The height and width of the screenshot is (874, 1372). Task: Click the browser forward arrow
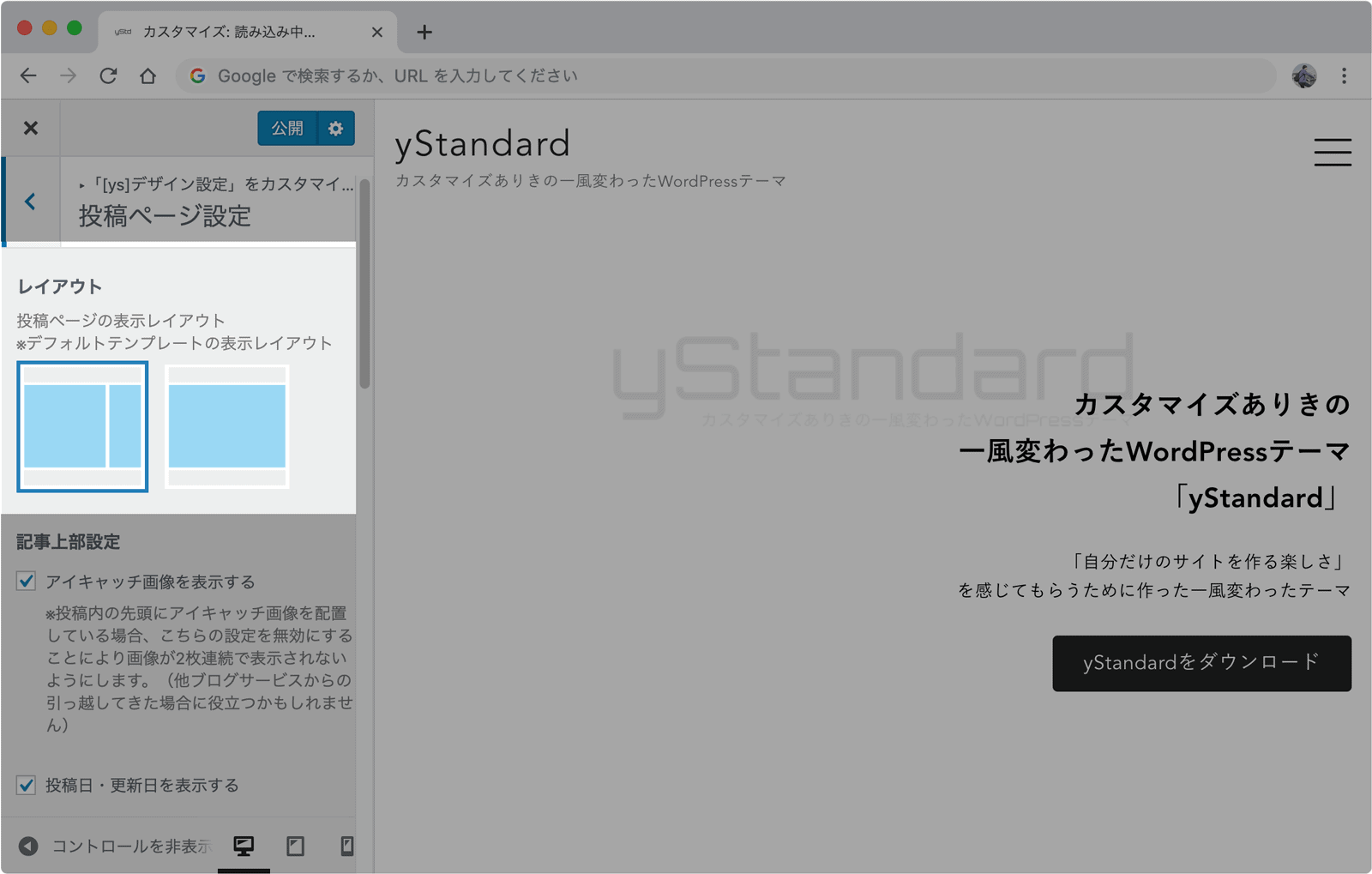69,75
